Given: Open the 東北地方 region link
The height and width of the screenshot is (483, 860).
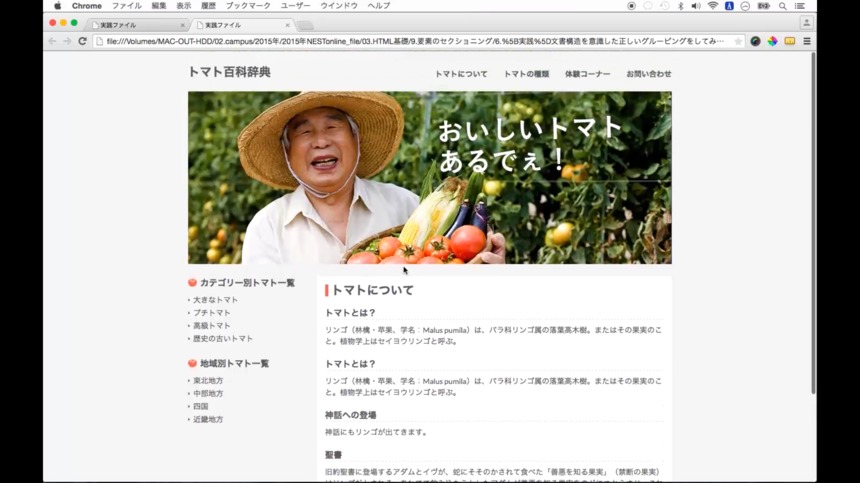Looking at the screenshot, I should click(x=208, y=380).
